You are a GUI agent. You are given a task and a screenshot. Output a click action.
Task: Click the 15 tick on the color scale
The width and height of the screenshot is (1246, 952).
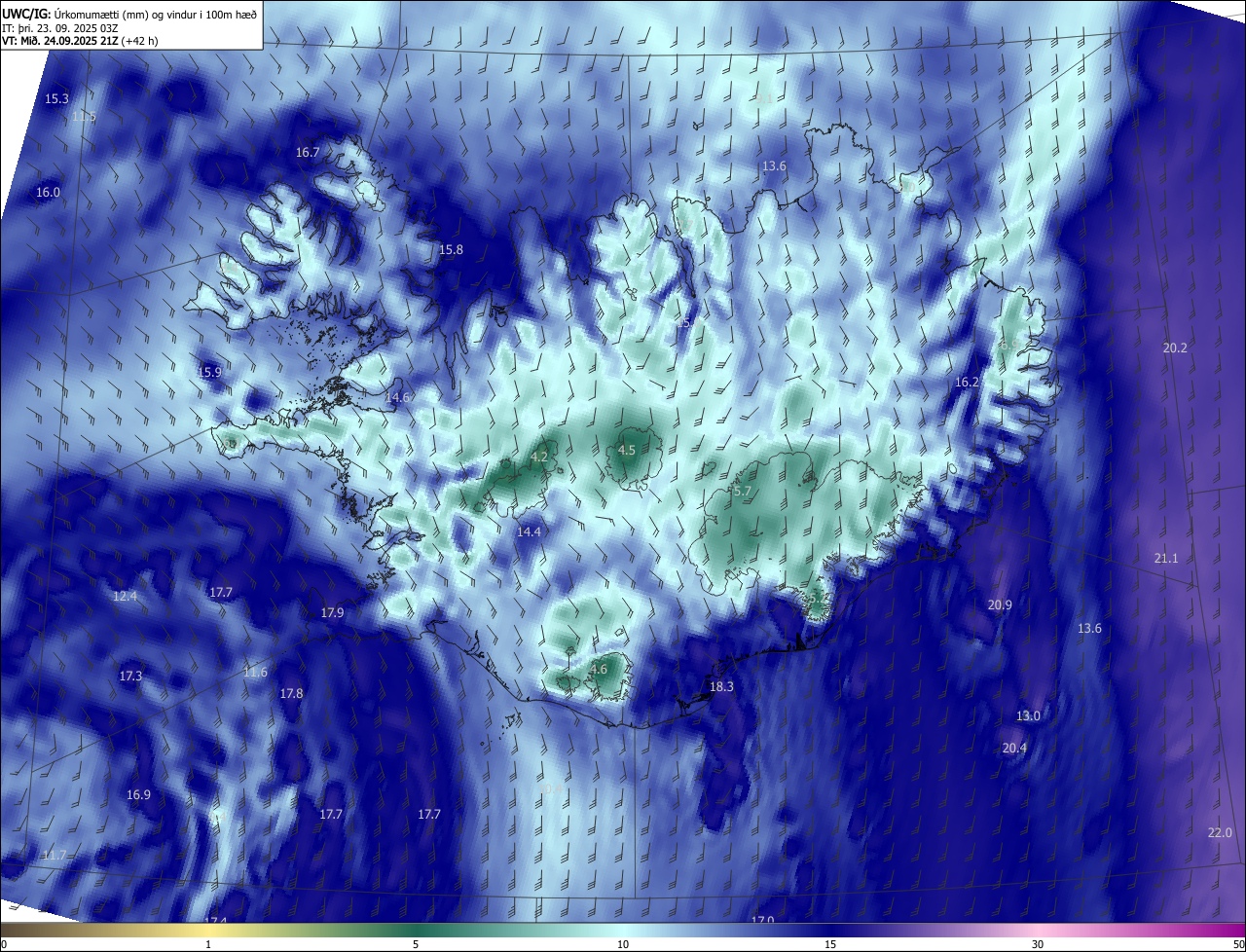coord(830,945)
